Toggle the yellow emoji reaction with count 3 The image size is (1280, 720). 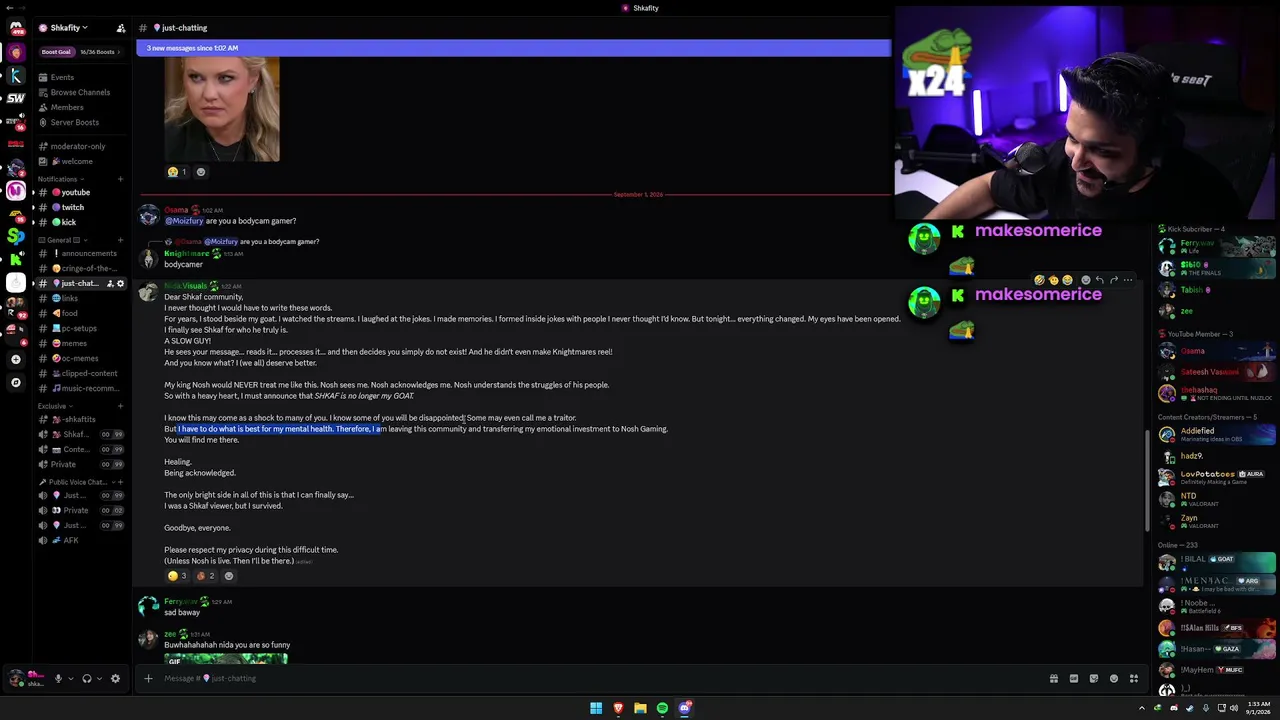pyautogui.click(x=177, y=576)
